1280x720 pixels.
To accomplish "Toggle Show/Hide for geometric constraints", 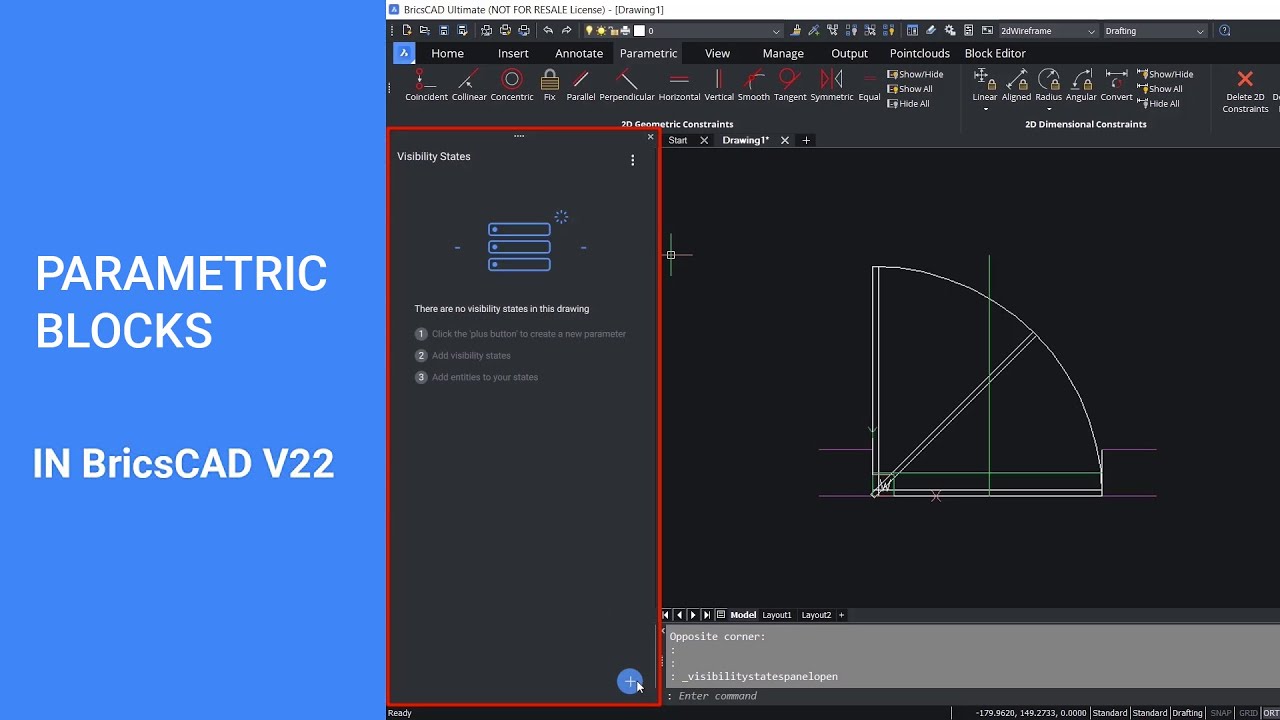I will [x=915, y=74].
